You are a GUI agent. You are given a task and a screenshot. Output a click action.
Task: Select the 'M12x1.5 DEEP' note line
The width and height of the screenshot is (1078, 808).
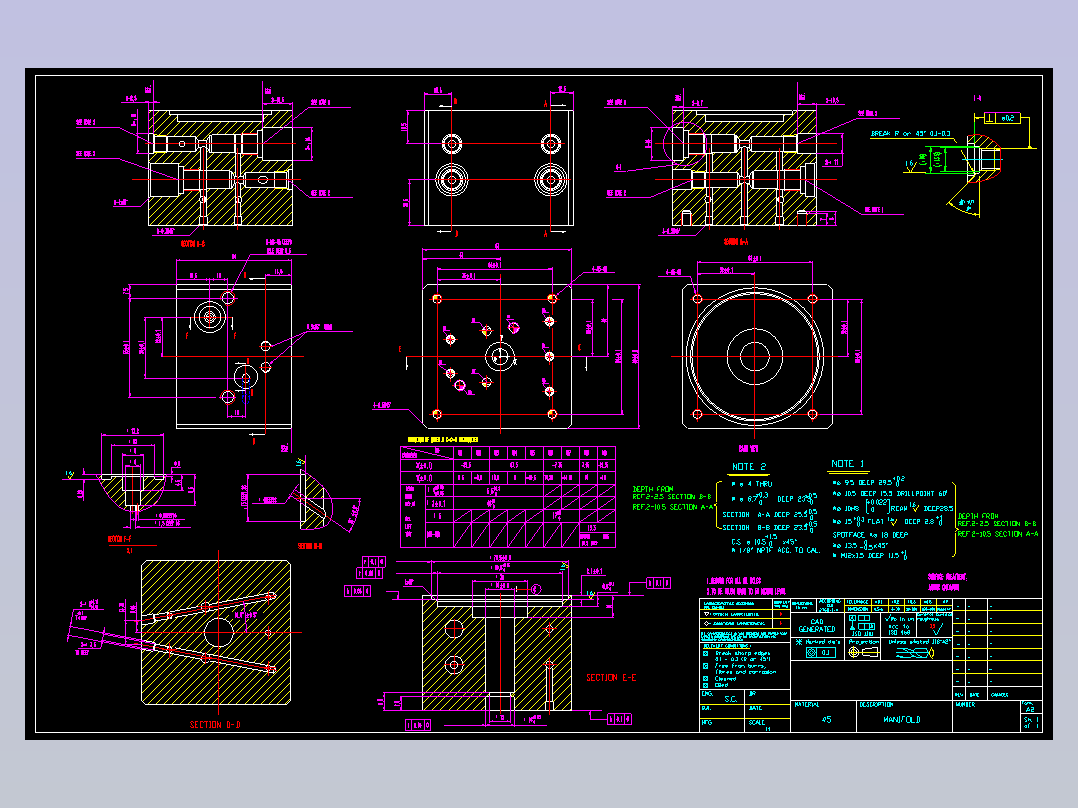click(x=870, y=555)
